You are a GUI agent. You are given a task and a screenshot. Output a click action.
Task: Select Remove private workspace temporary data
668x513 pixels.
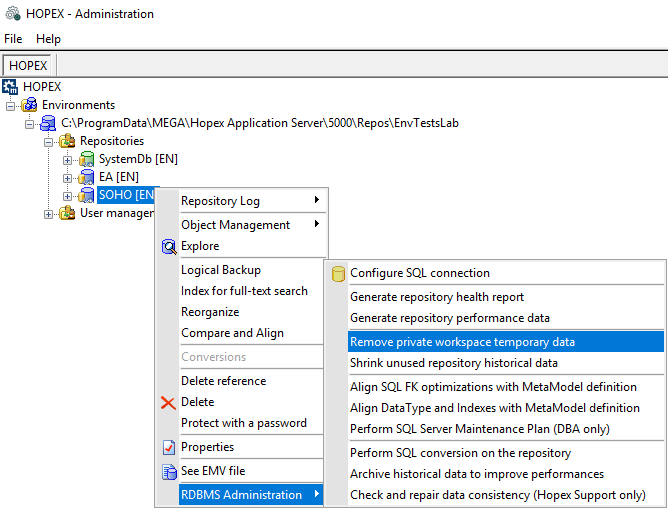(x=506, y=342)
